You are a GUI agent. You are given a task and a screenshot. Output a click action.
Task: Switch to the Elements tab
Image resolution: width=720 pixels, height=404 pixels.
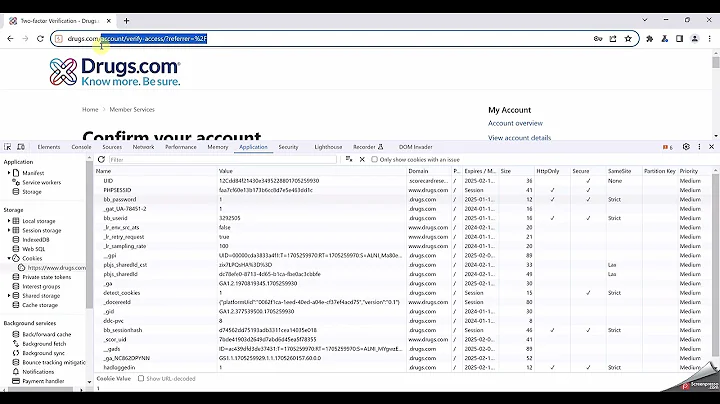(49, 147)
